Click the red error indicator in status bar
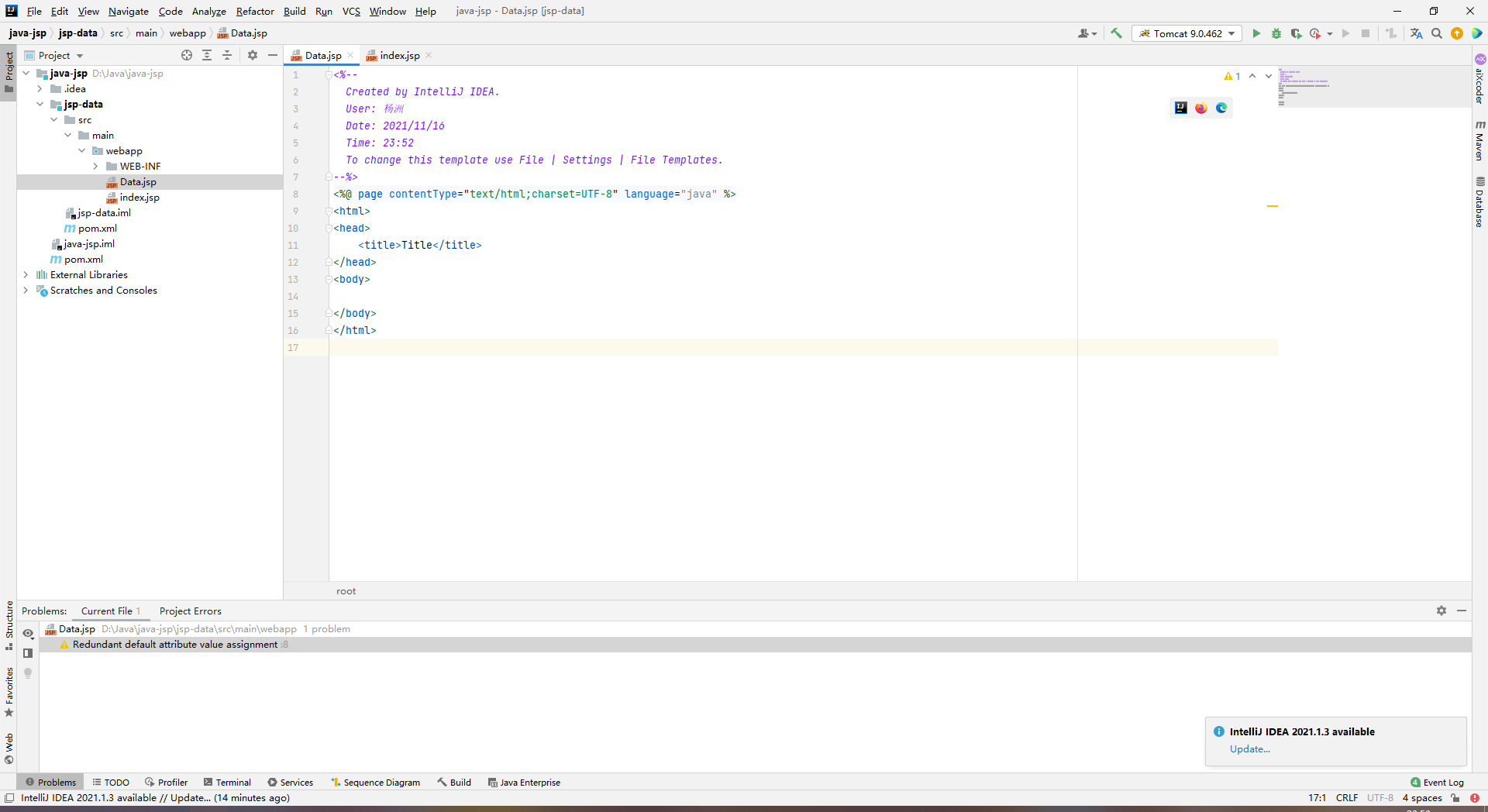 click(x=1475, y=798)
